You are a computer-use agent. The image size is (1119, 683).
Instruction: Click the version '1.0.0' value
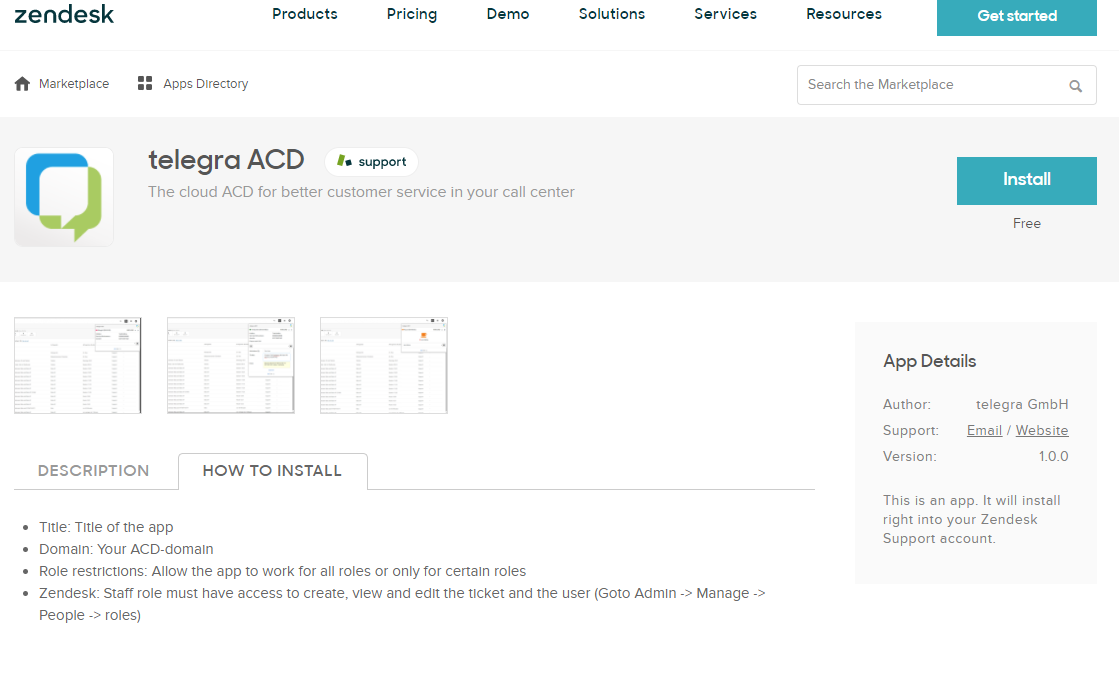coord(1053,457)
